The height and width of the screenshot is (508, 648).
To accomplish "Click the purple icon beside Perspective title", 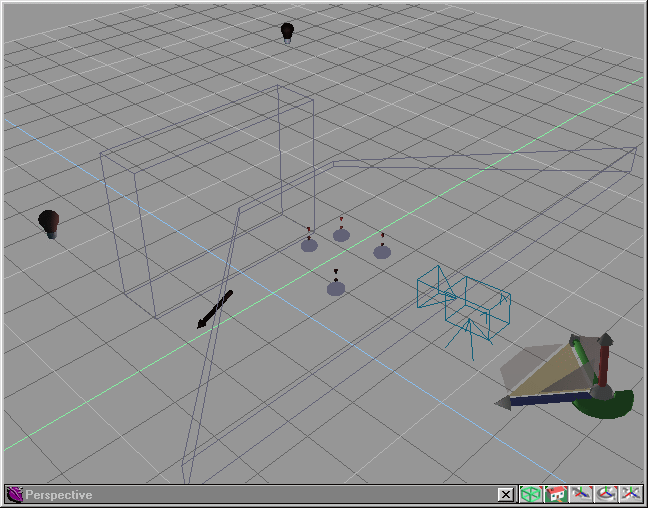I will [14, 494].
